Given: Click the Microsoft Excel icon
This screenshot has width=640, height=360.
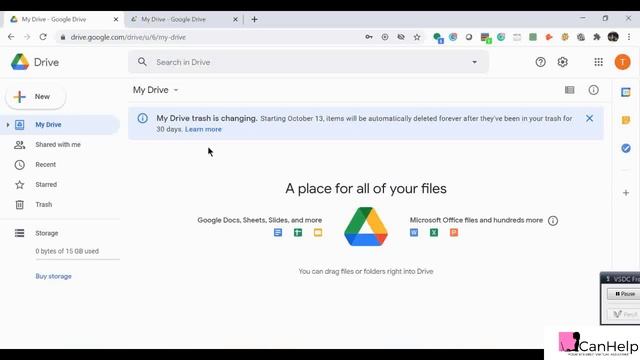Looking at the screenshot, I should (434, 233).
